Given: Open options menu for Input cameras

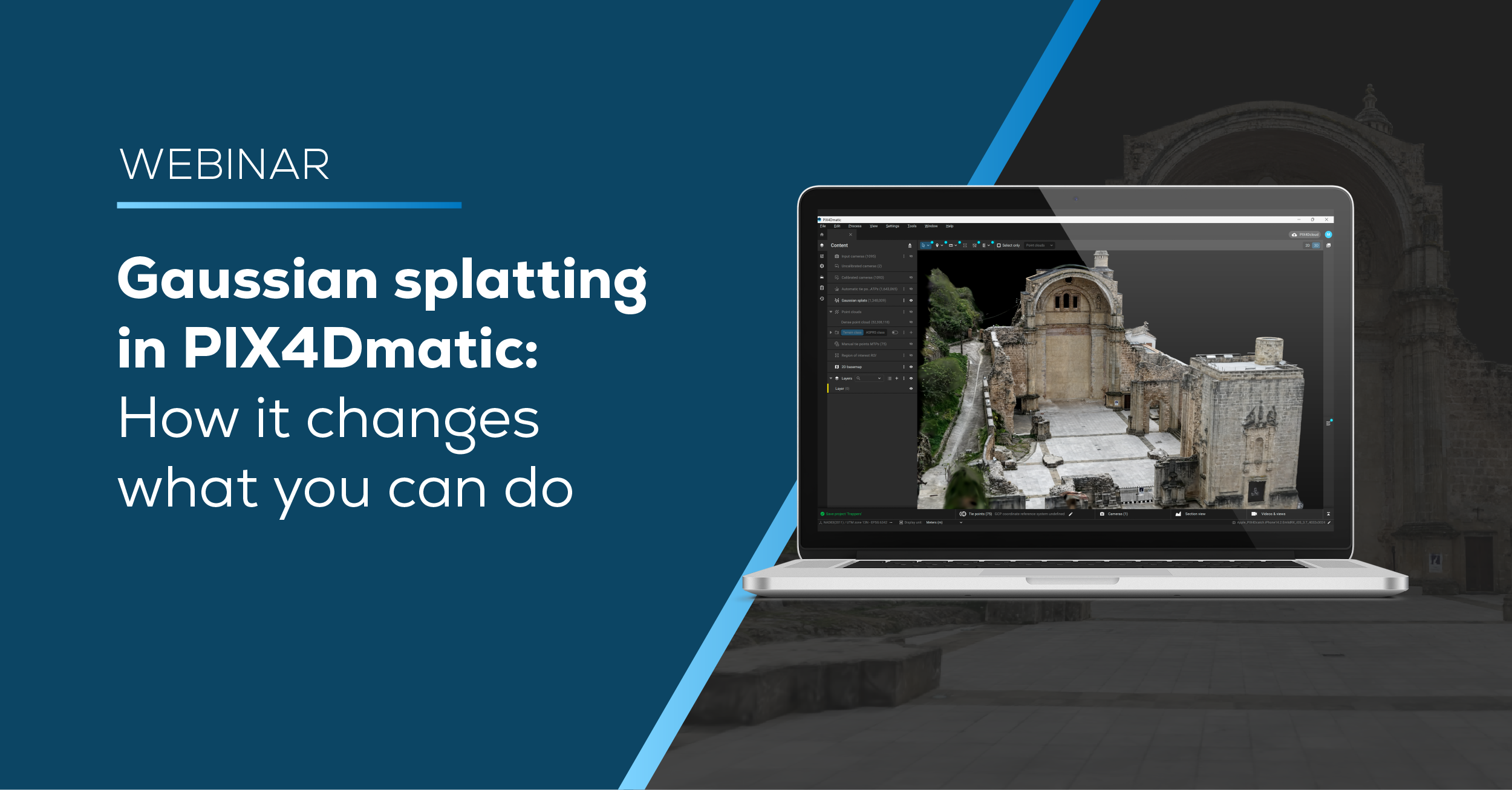Looking at the screenshot, I should (904, 256).
